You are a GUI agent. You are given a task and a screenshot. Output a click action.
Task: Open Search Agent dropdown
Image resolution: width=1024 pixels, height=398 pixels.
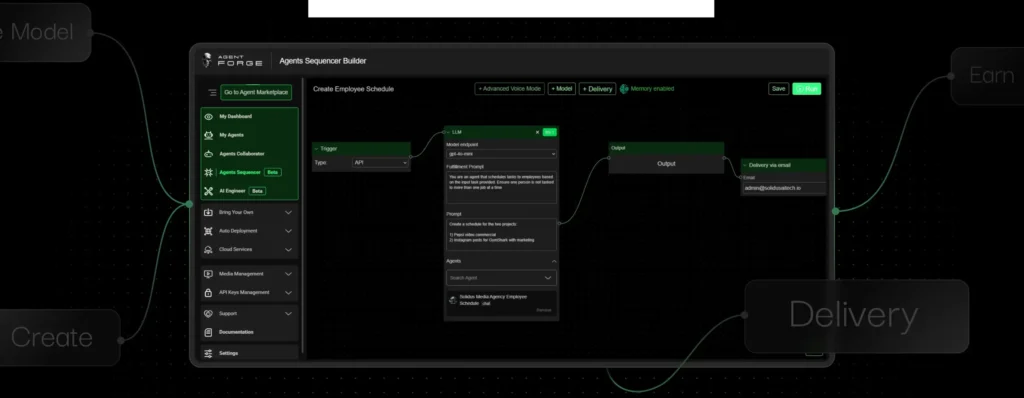tap(502, 278)
